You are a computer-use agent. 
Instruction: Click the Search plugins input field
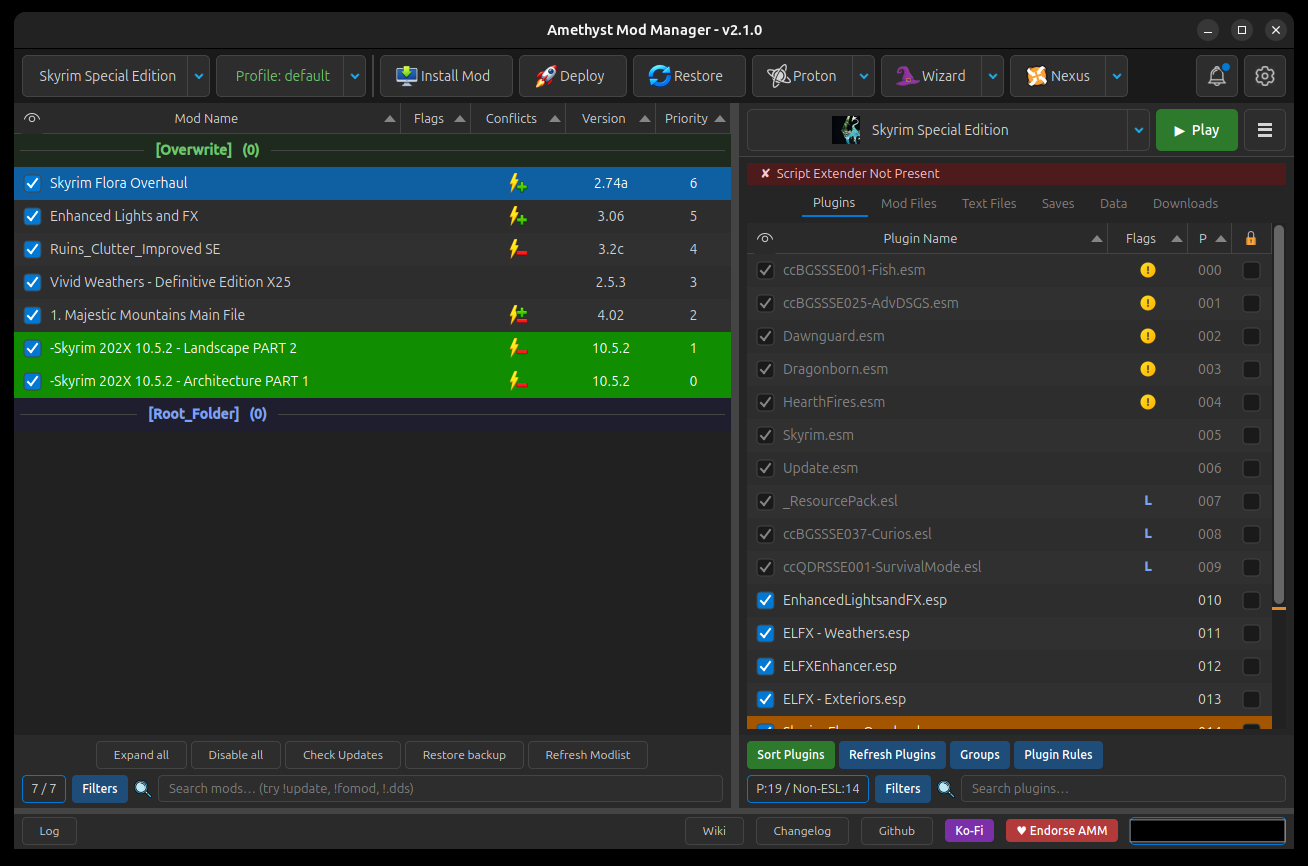coord(1123,789)
